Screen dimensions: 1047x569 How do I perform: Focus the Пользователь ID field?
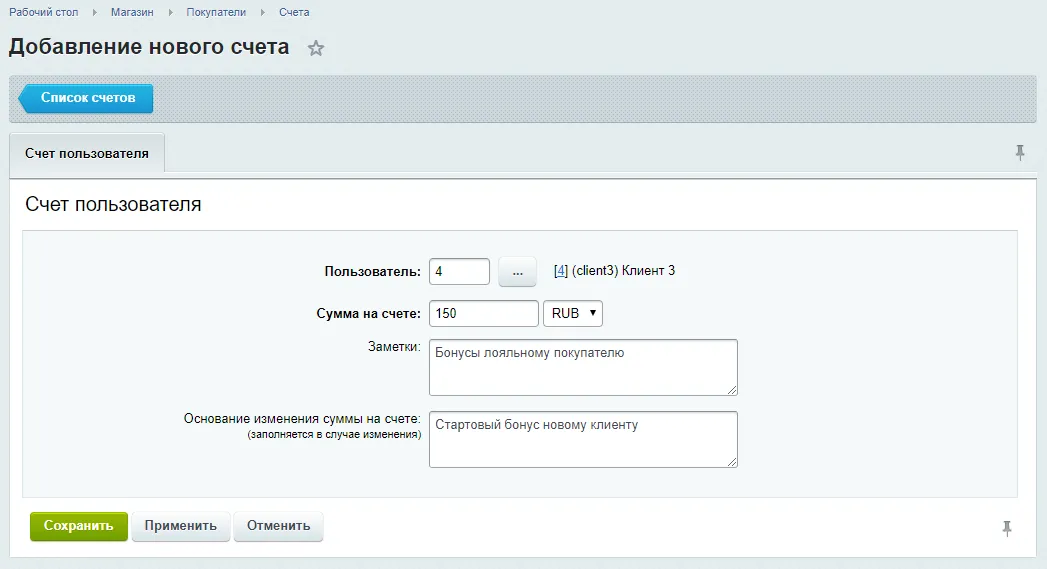point(459,272)
